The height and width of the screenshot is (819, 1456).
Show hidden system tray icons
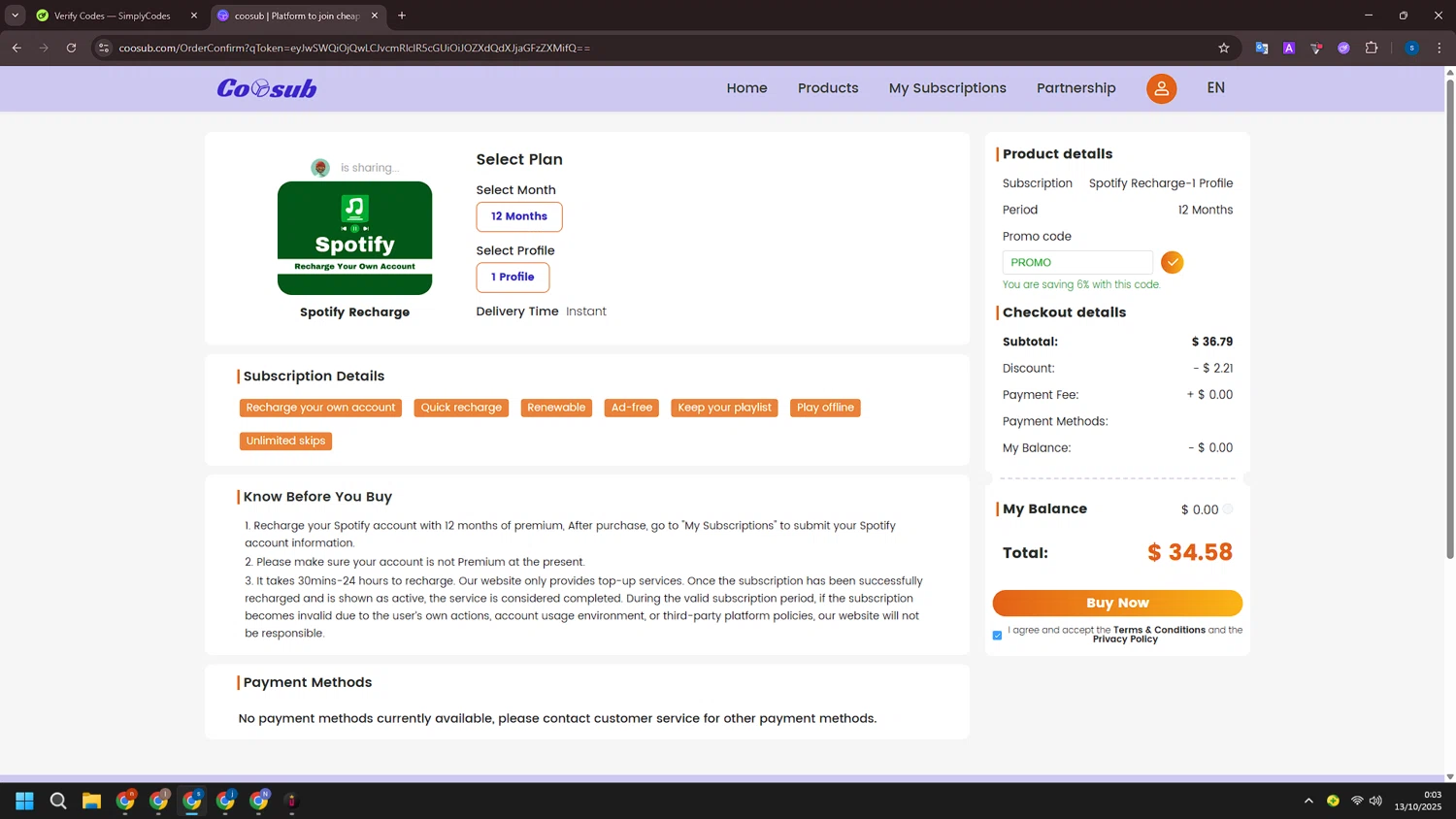click(x=1308, y=801)
